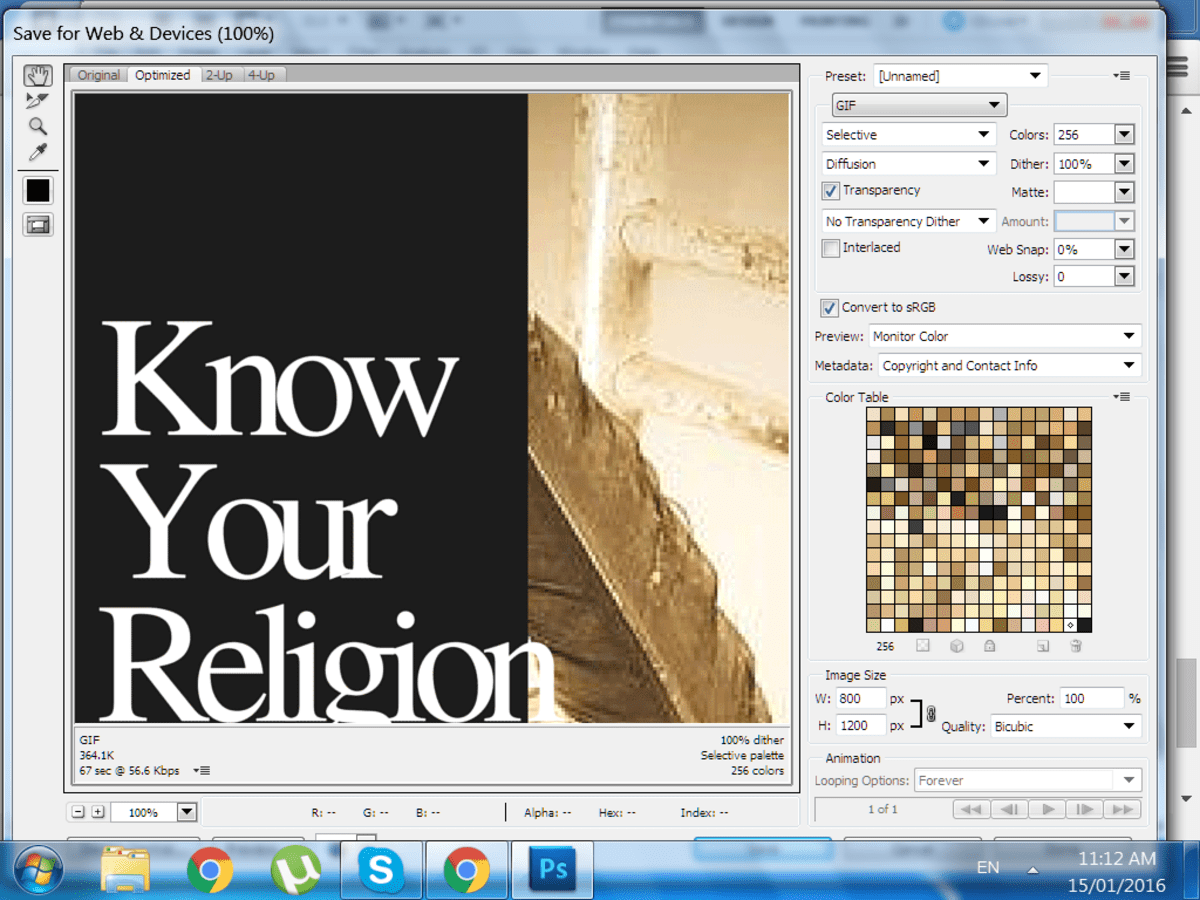This screenshot has height=900, width=1200.
Task: Open uTorrent from the taskbar
Action: pos(295,869)
